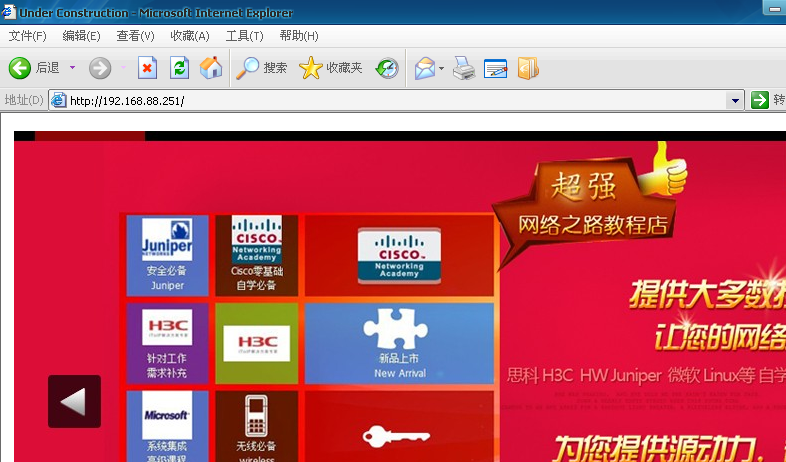The image size is (786, 462).
Task: Print the page with the printer icon
Action: [x=464, y=68]
